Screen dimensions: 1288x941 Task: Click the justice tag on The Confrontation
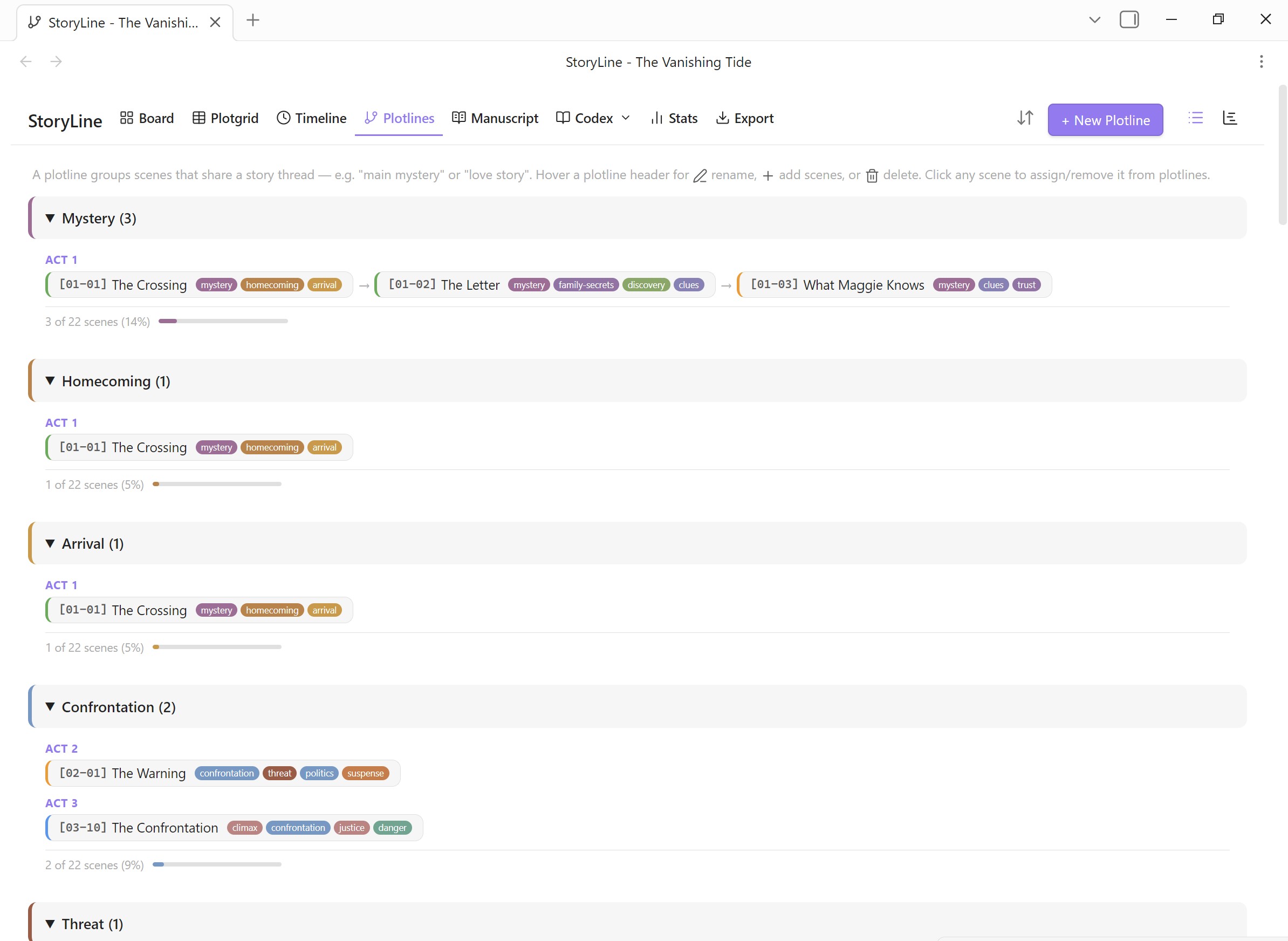pos(351,828)
